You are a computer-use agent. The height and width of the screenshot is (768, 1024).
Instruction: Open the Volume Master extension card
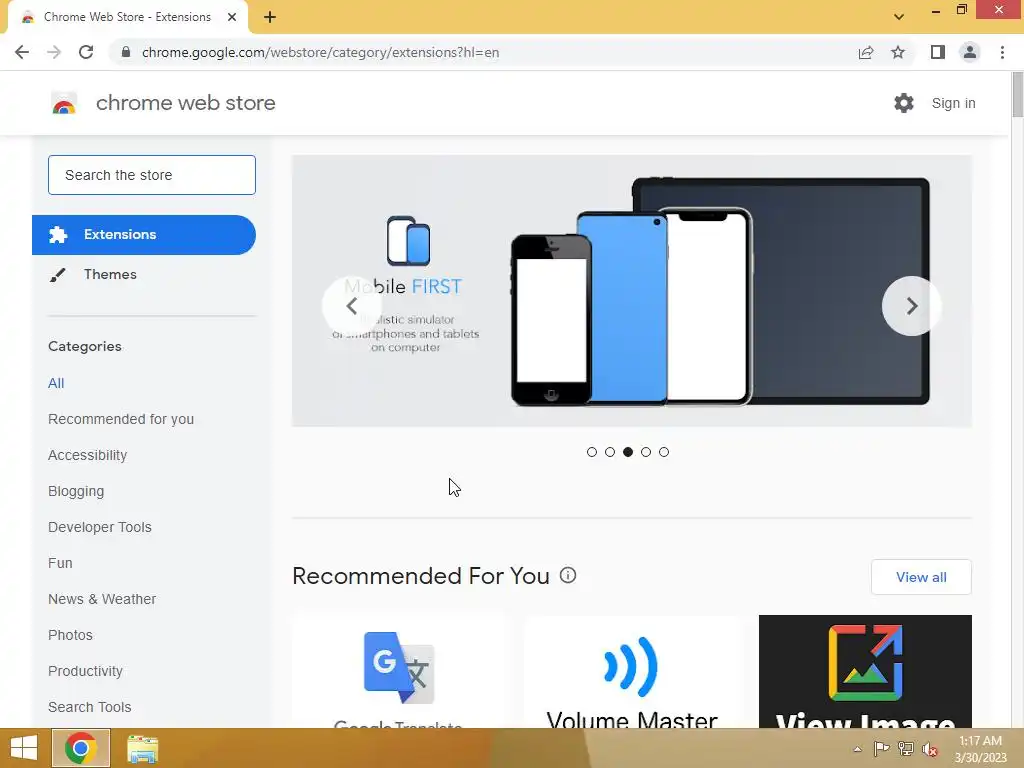(x=632, y=672)
